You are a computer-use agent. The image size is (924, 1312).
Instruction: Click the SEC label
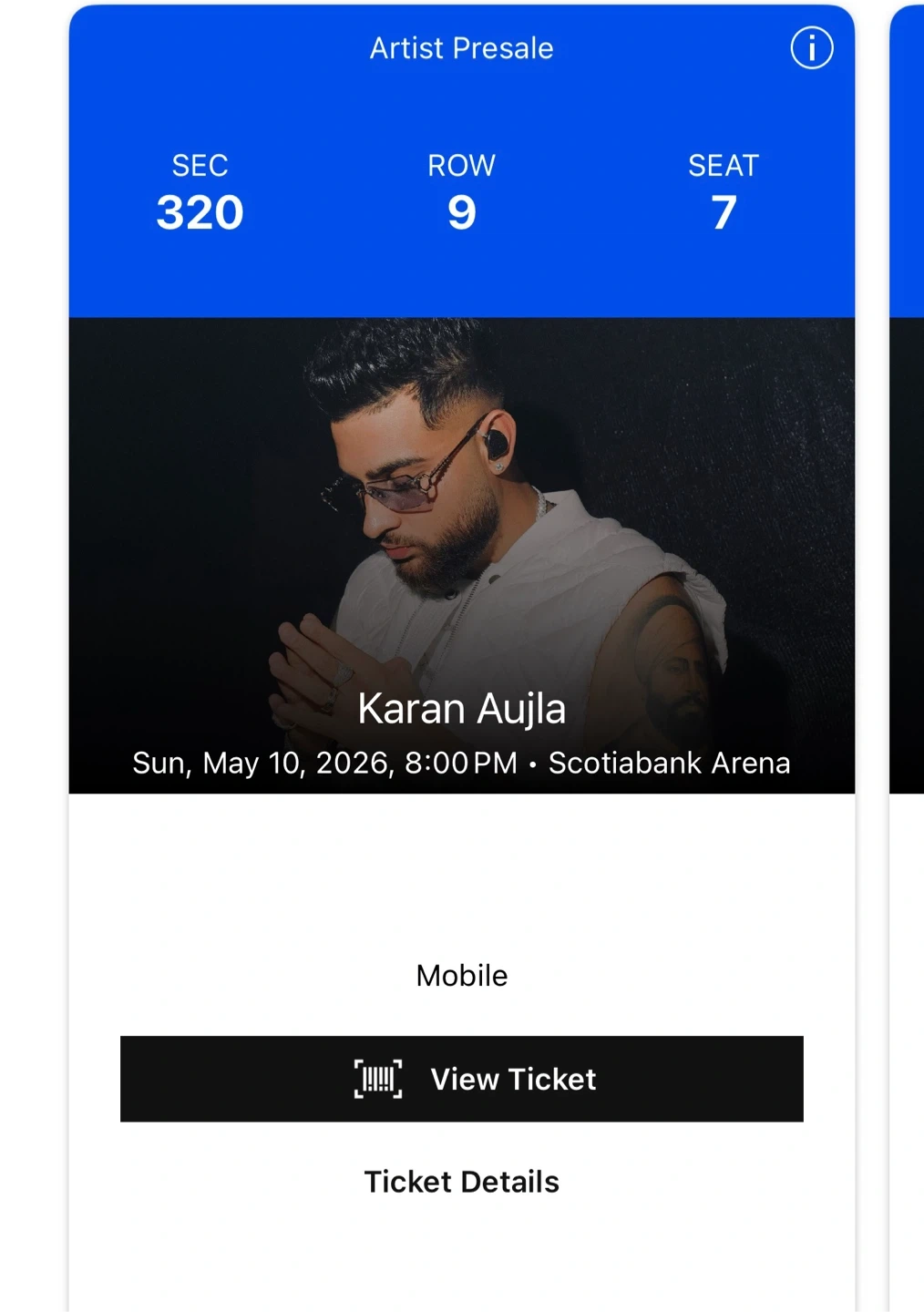coord(200,166)
